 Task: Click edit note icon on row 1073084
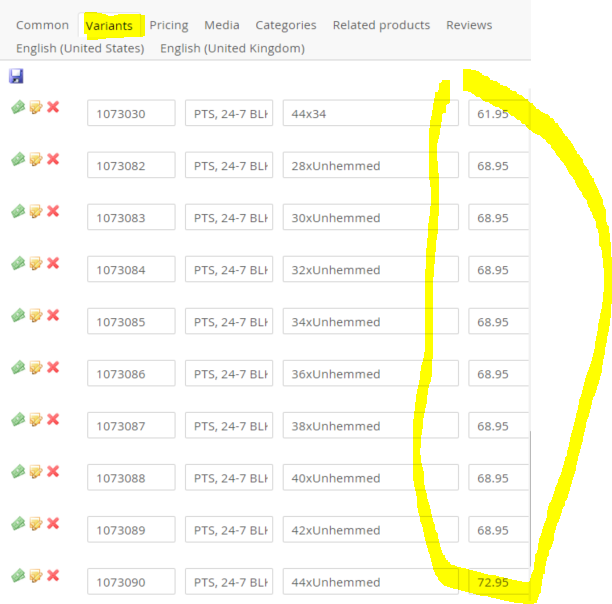pyautogui.click(x=36, y=263)
